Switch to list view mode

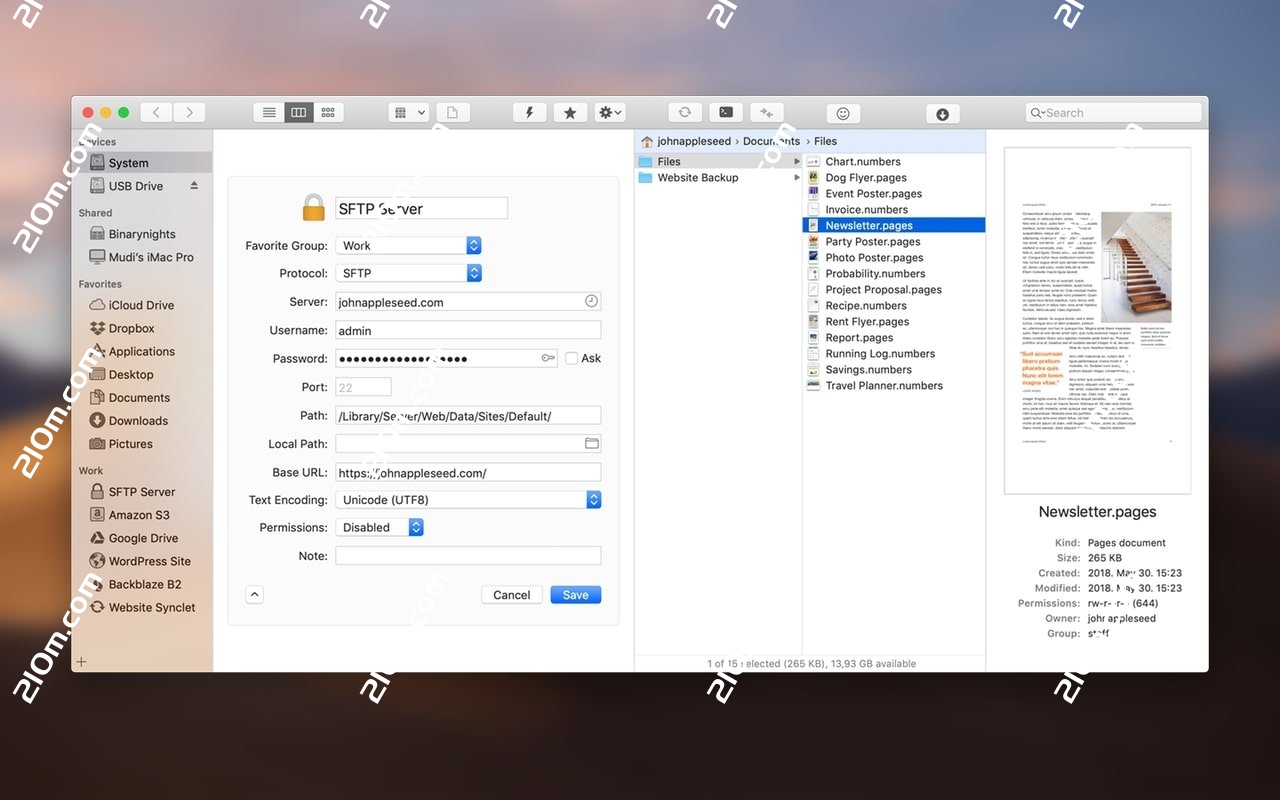pyautogui.click(x=268, y=113)
